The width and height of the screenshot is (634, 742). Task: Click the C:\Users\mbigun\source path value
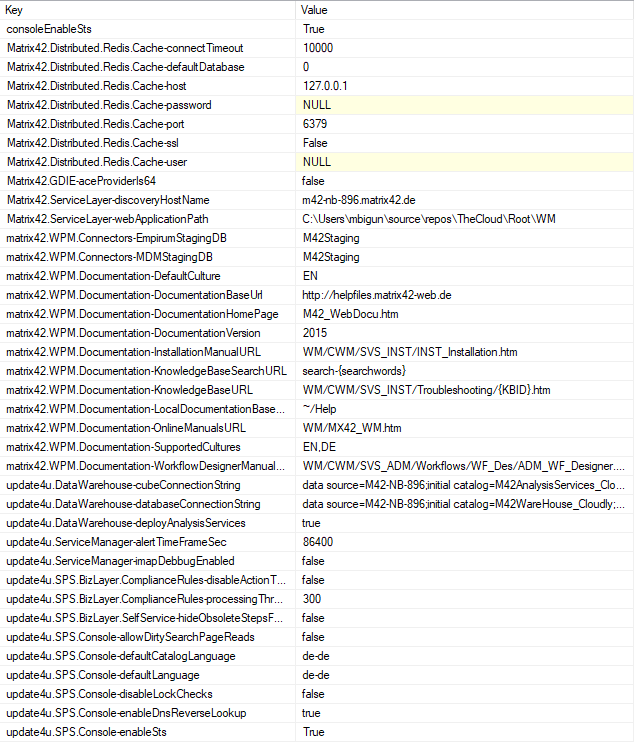465,219
